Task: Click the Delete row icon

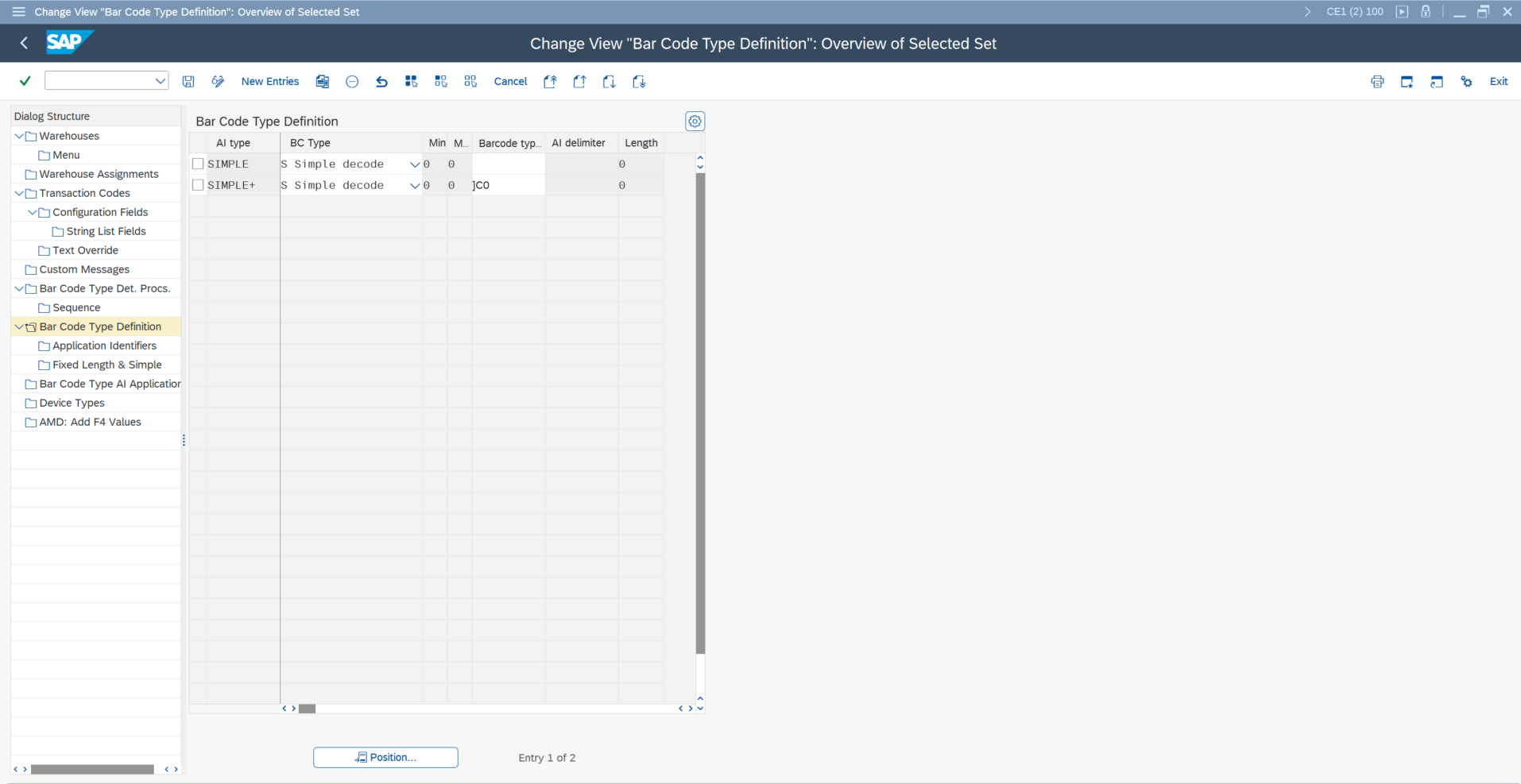Action: tap(352, 82)
